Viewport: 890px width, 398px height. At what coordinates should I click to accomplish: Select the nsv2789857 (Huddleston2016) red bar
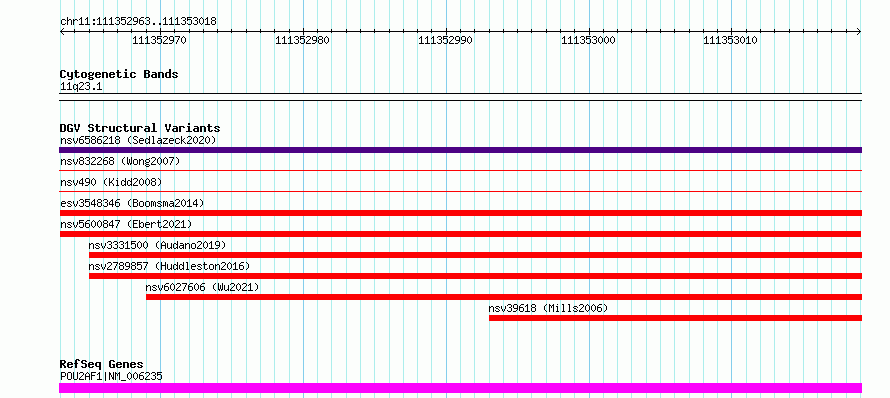pos(475,276)
